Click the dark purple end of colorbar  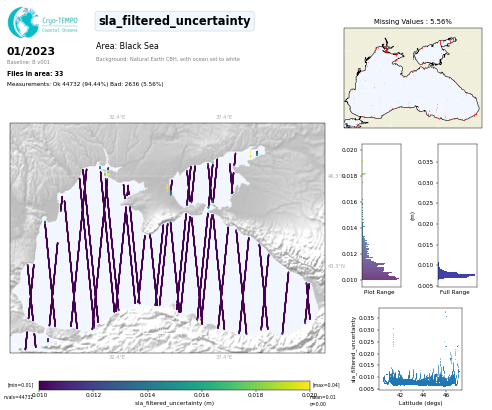click(46, 385)
